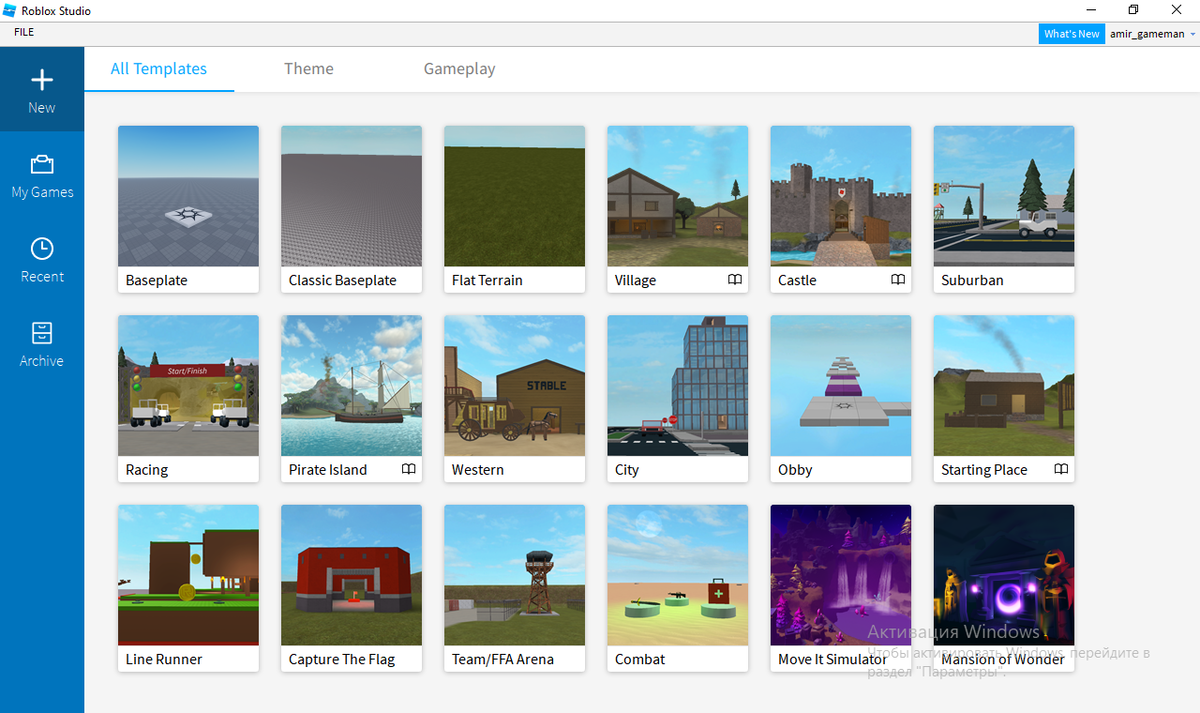1200x713 pixels.
Task: Choose the City template
Action: pos(677,399)
